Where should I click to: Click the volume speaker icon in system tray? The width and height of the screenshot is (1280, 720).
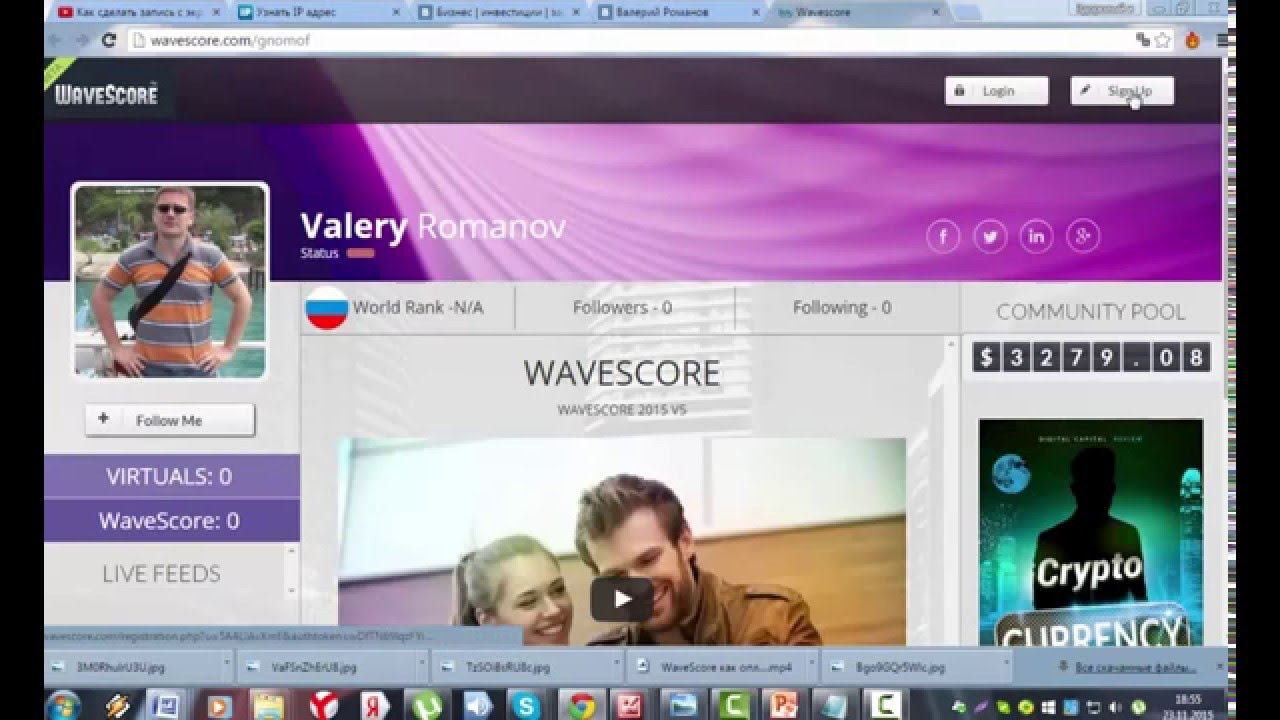click(x=1115, y=706)
